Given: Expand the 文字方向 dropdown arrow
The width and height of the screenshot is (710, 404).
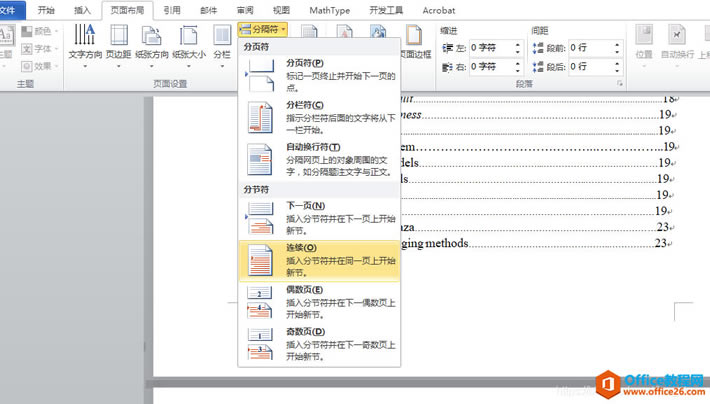Looking at the screenshot, I should 85,66.
